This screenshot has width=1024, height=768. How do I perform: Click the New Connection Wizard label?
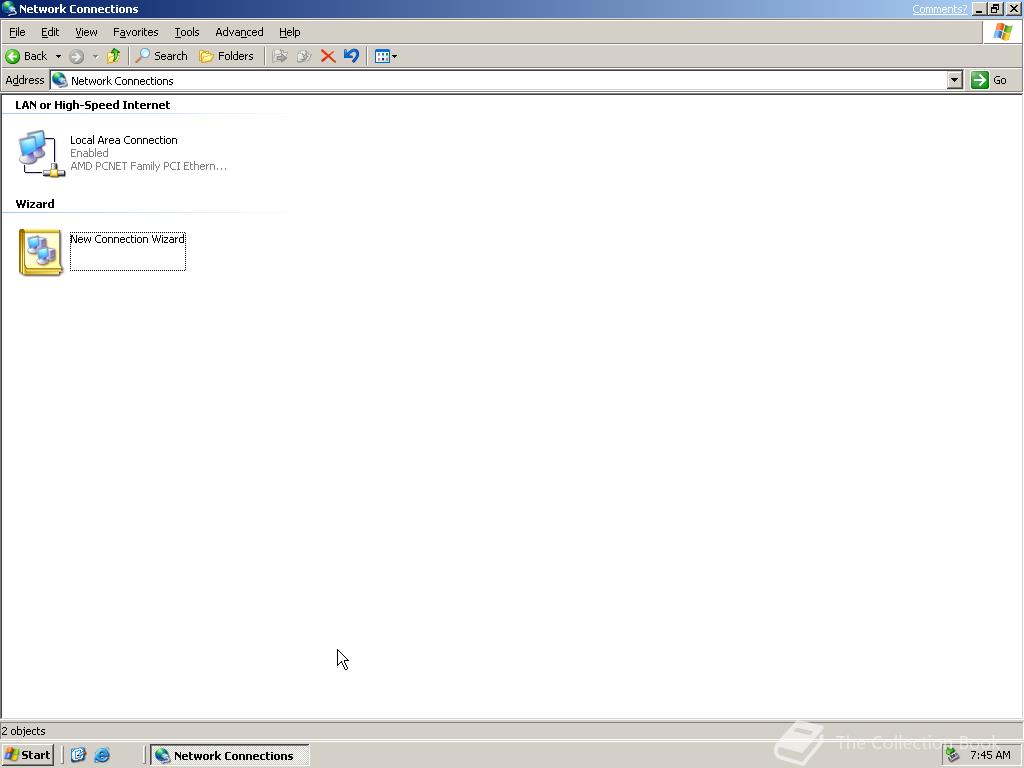(x=127, y=239)
